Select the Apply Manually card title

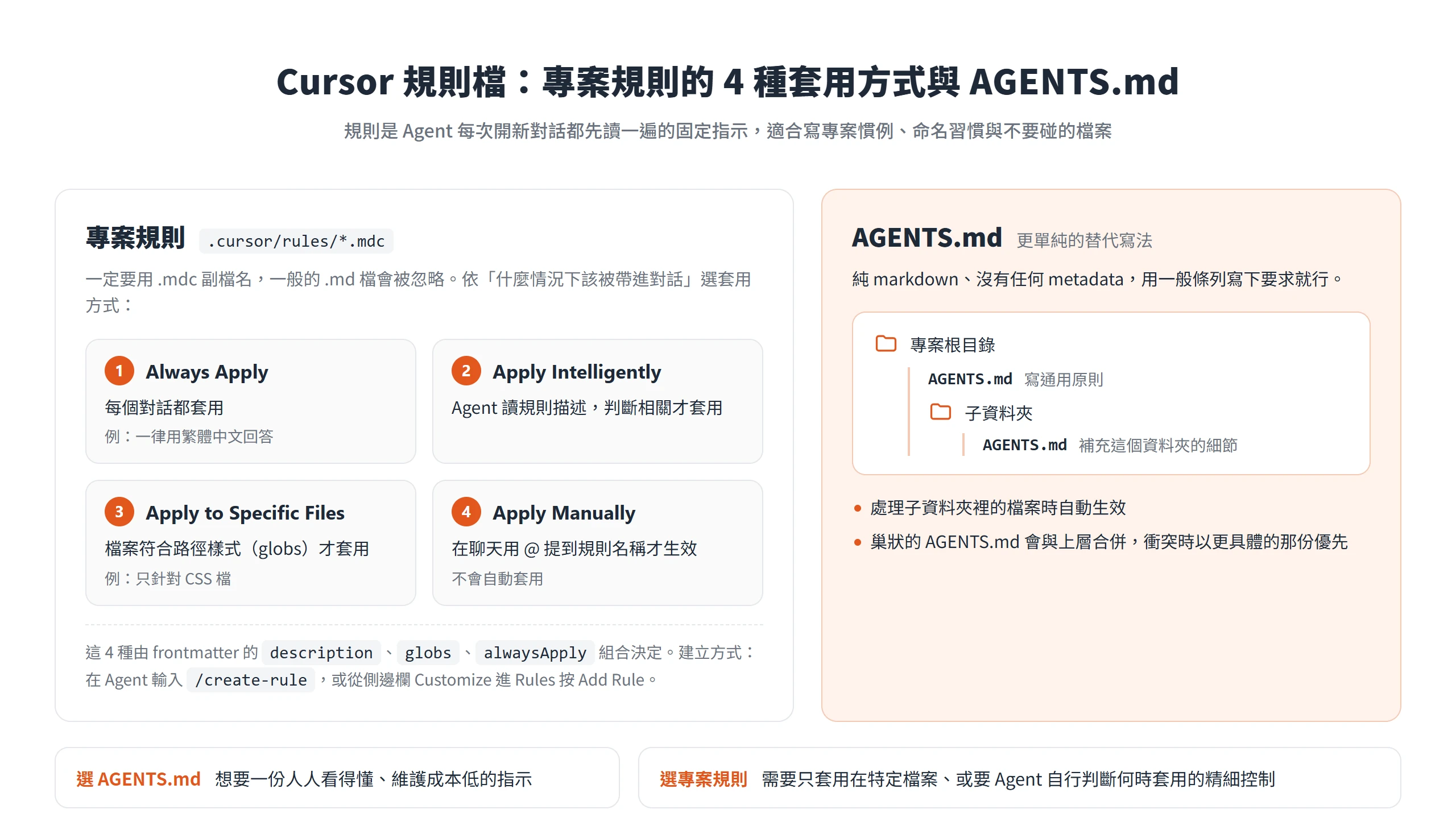564,513
